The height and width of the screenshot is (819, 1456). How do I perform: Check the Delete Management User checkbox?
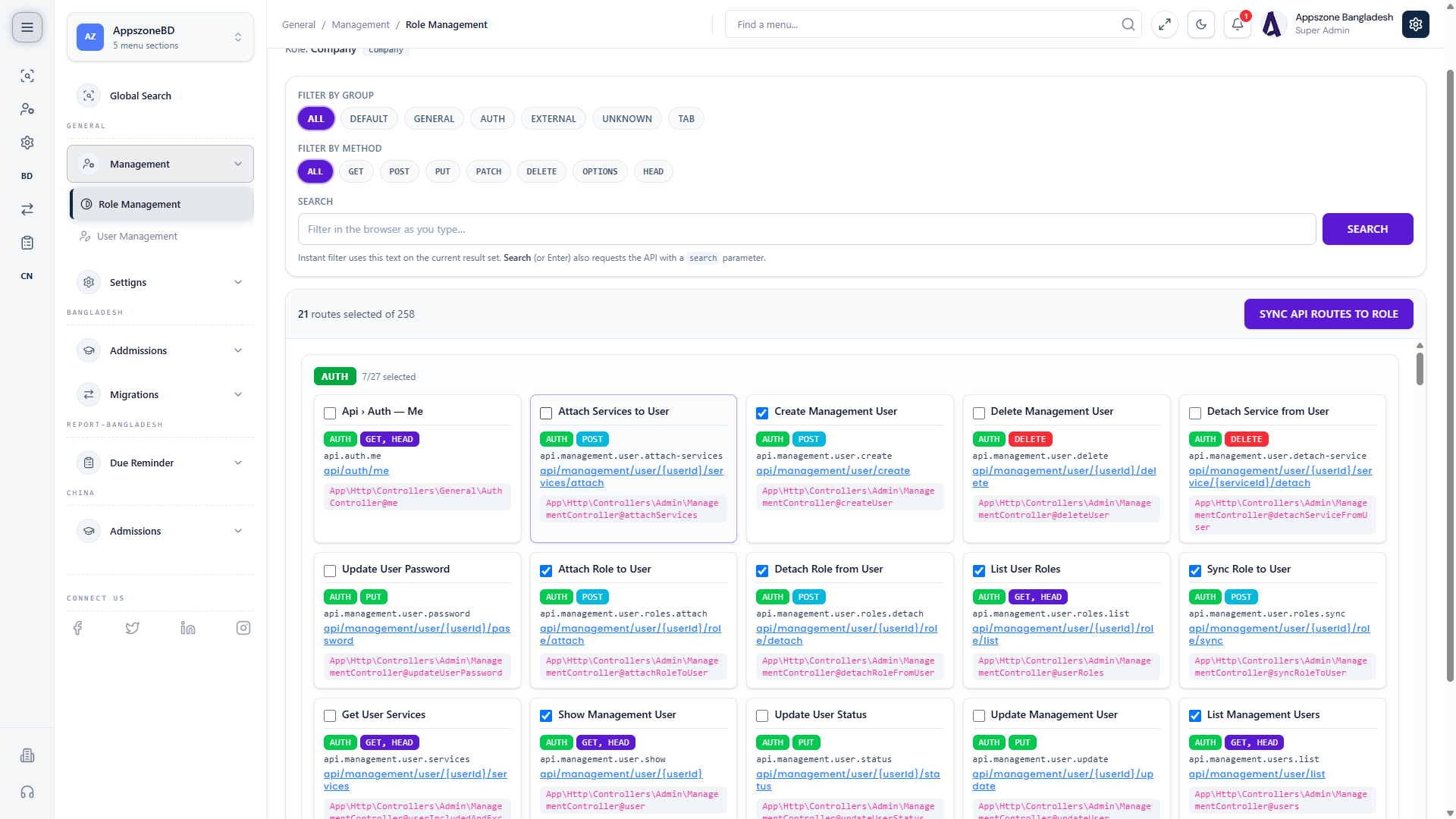pyautogui.click(x=979, y=413)
